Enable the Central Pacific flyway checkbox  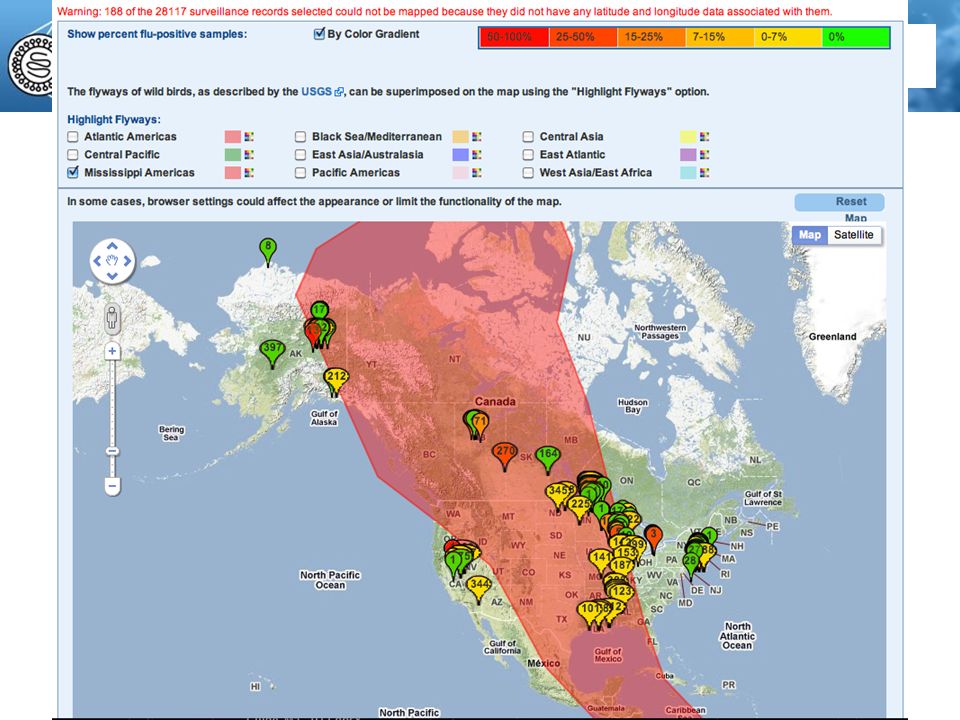73,154
